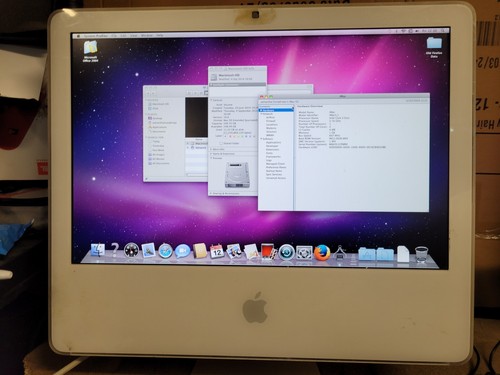The width and height of the screenshot is (500, 375).
Task: Open the View menu
Action: pyautogui.click(x=134, y=35)
